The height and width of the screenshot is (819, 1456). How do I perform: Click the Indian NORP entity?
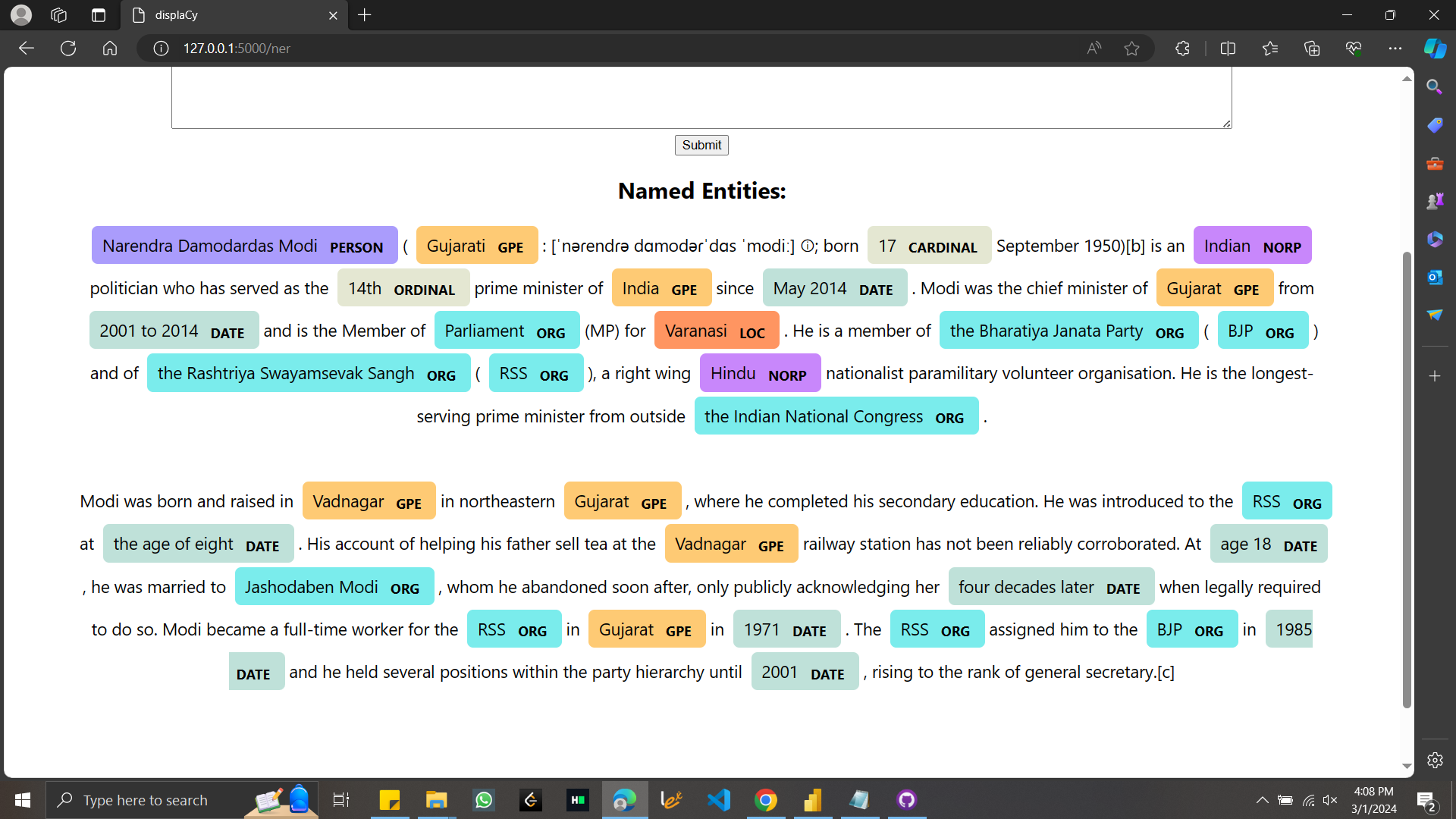click(1252, 246)
